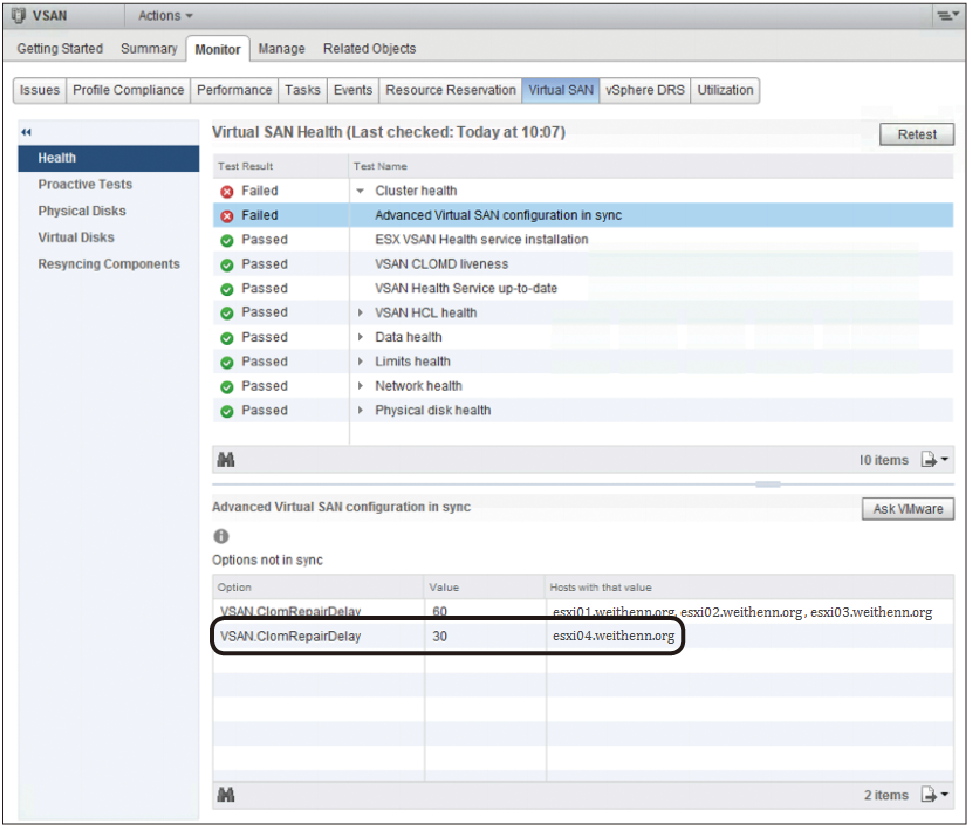Screen dimensions: 971x829
Task: Select Resyncing Components in the sidebar
Action: click(x=109, y=264)
